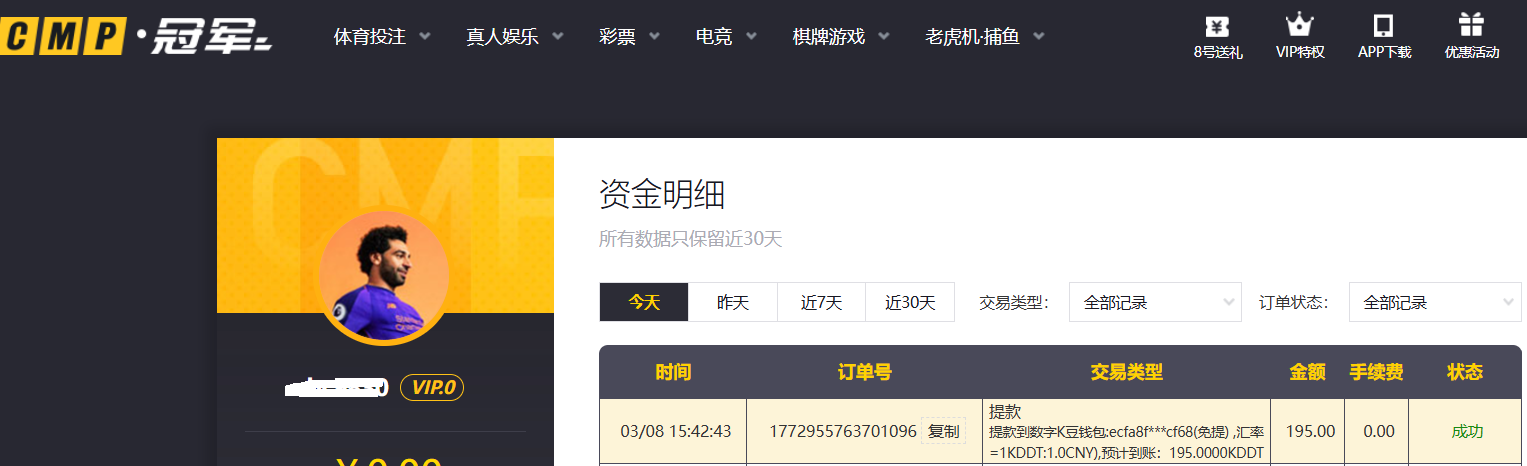1527x466 pixels.
Task: Expand the 老虎机·捕鱼 chevron arrow
Action: tap(1038, 37)
